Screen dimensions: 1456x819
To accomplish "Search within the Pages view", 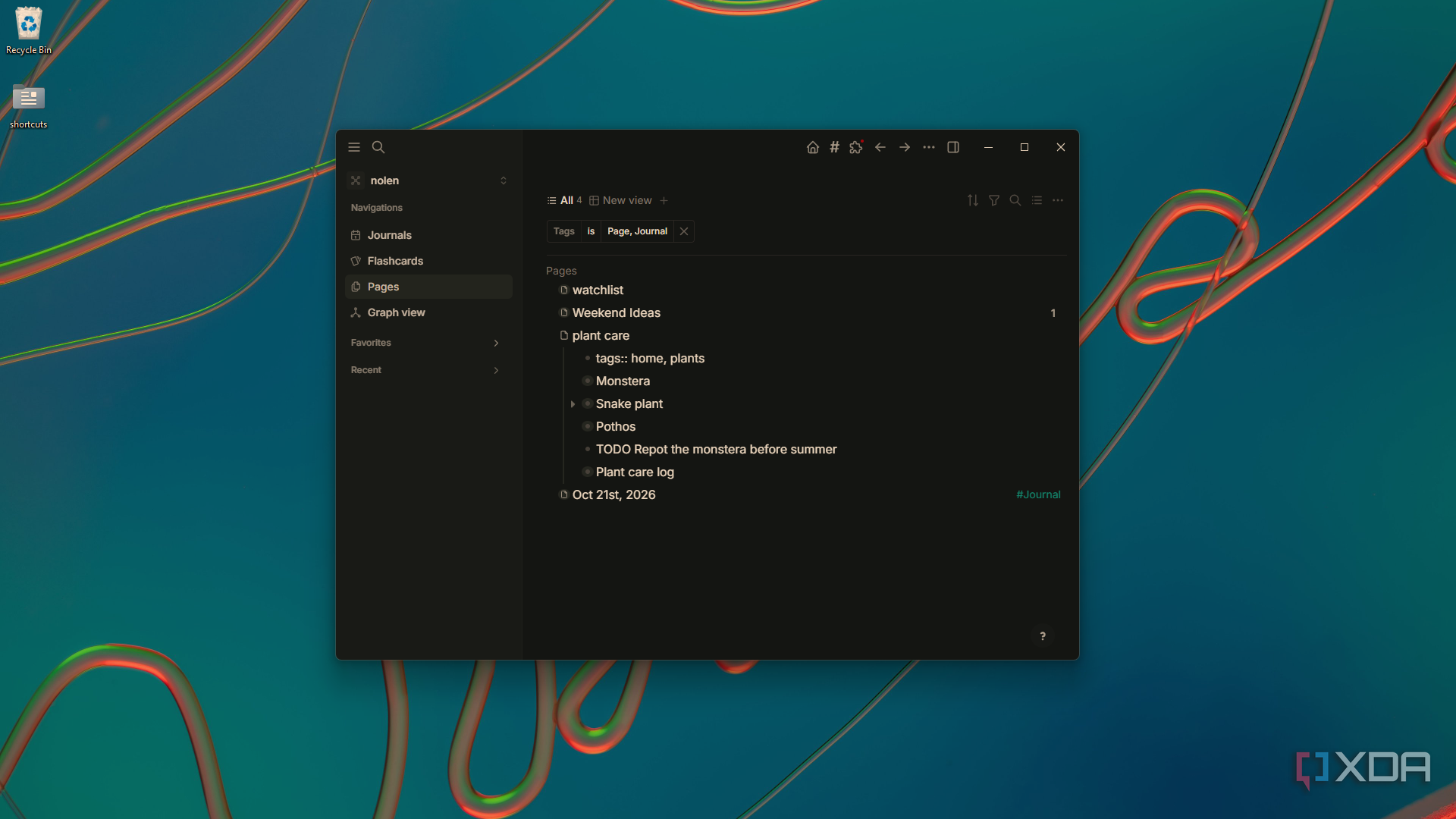I will coord(1015,200).
